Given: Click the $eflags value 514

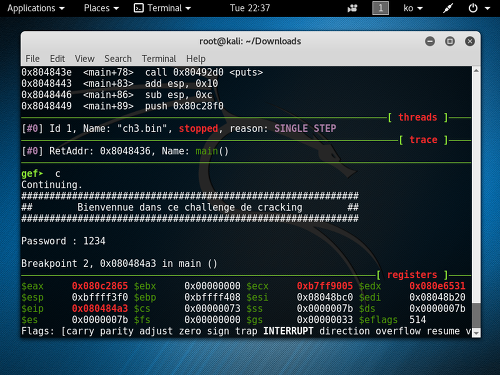Looking at the screenshot, I should pyautogui.click(x=418, y=320).
